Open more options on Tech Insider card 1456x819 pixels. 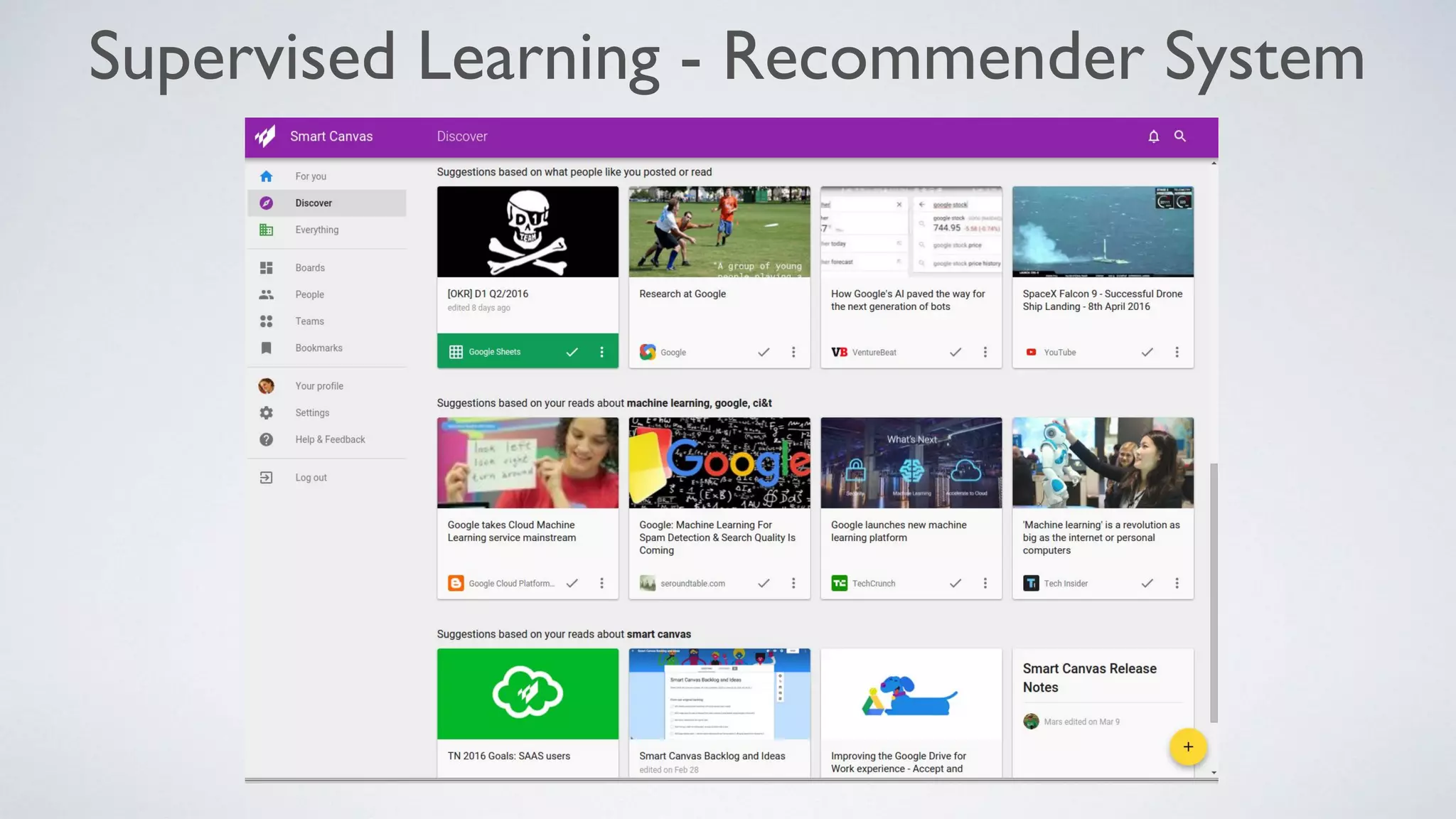click(x=1177, y=583)
